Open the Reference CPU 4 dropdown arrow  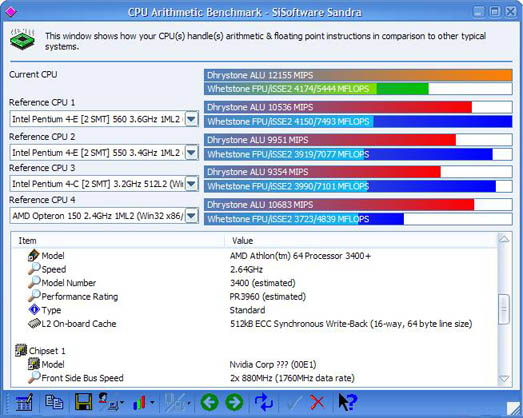[x=191, y=216]
